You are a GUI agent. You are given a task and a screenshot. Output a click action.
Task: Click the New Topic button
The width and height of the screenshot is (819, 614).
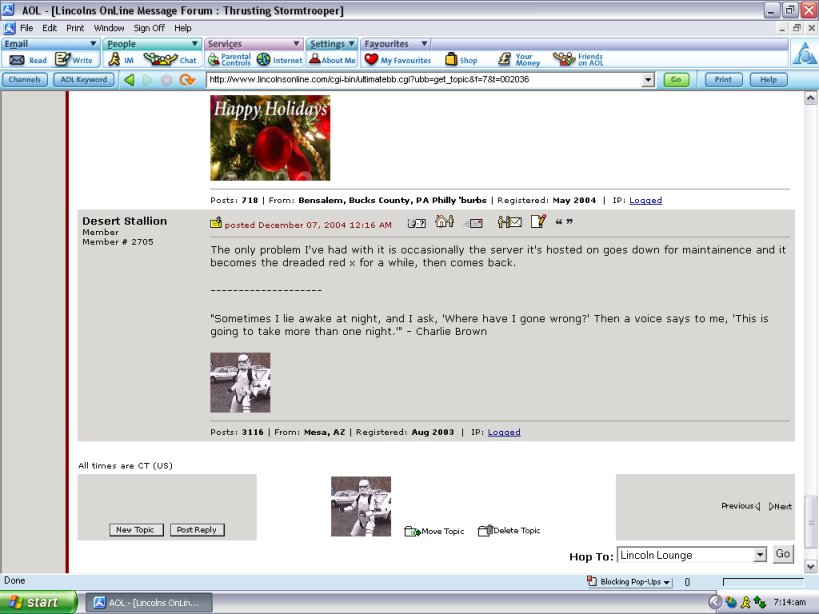pos(136,530)
